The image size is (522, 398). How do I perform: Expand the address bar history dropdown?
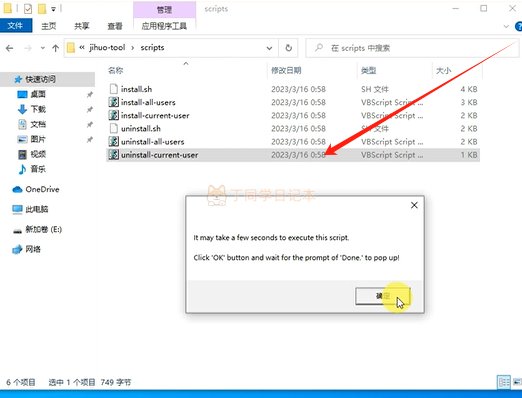[x=269, y=48]
